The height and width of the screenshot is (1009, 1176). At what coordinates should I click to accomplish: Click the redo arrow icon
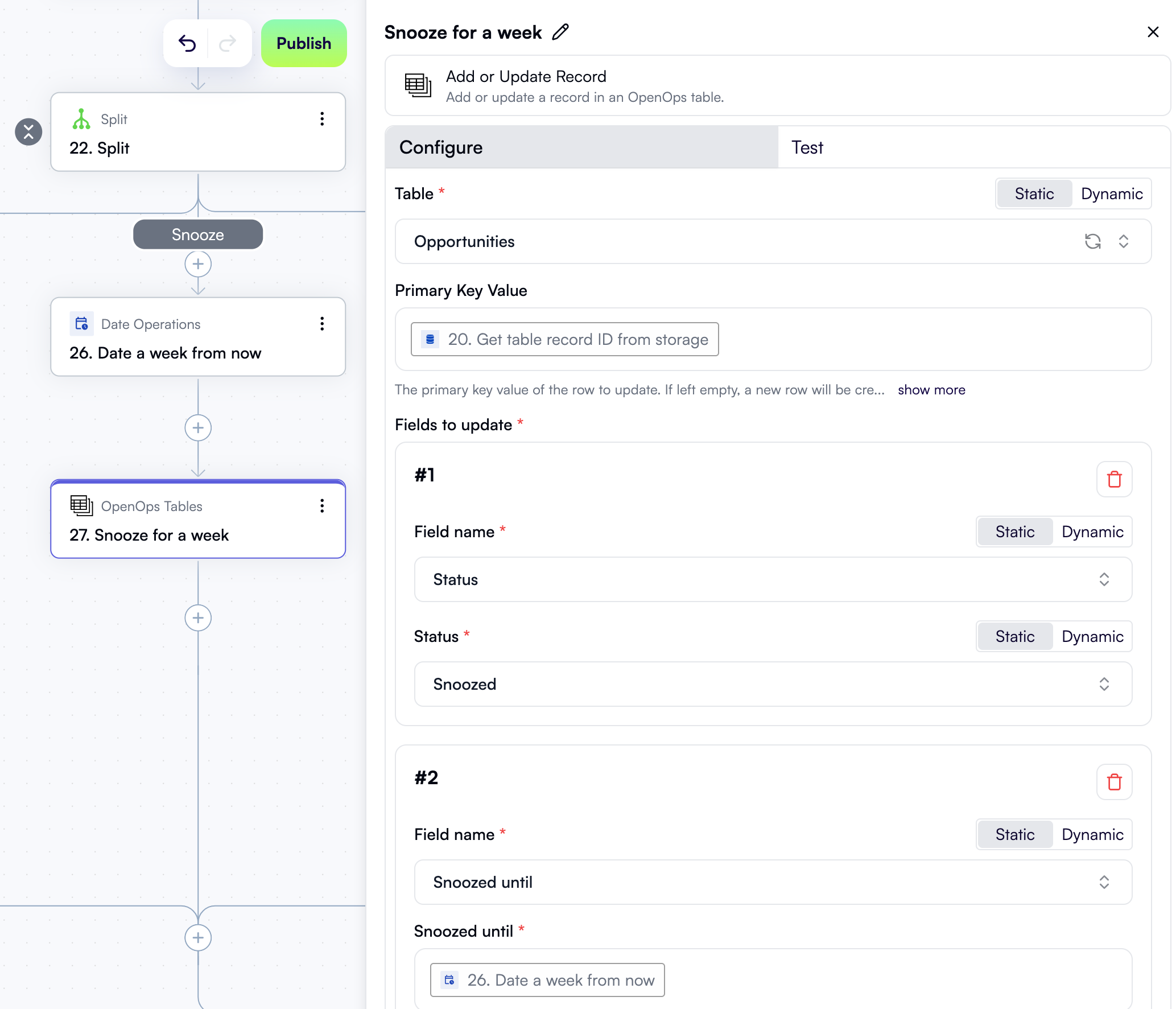227,43
